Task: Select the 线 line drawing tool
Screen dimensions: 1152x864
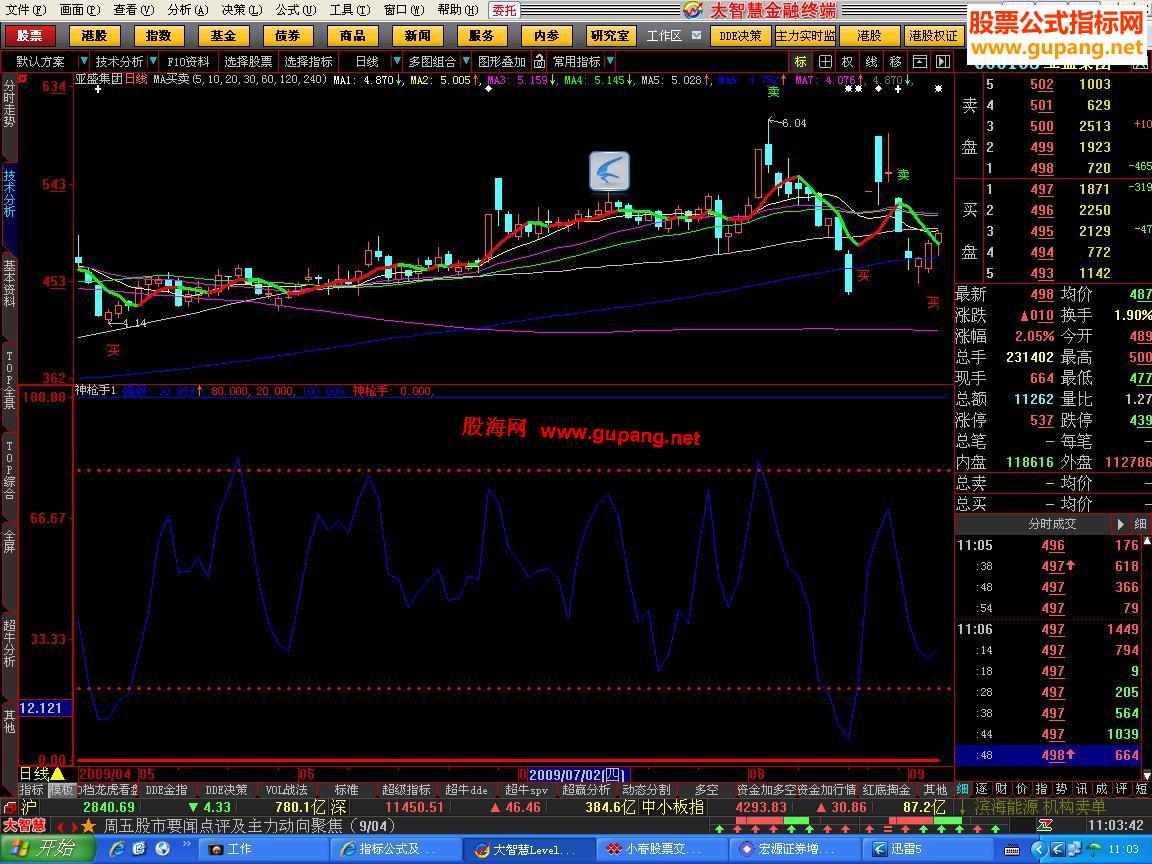Action: tap(872, 62)
